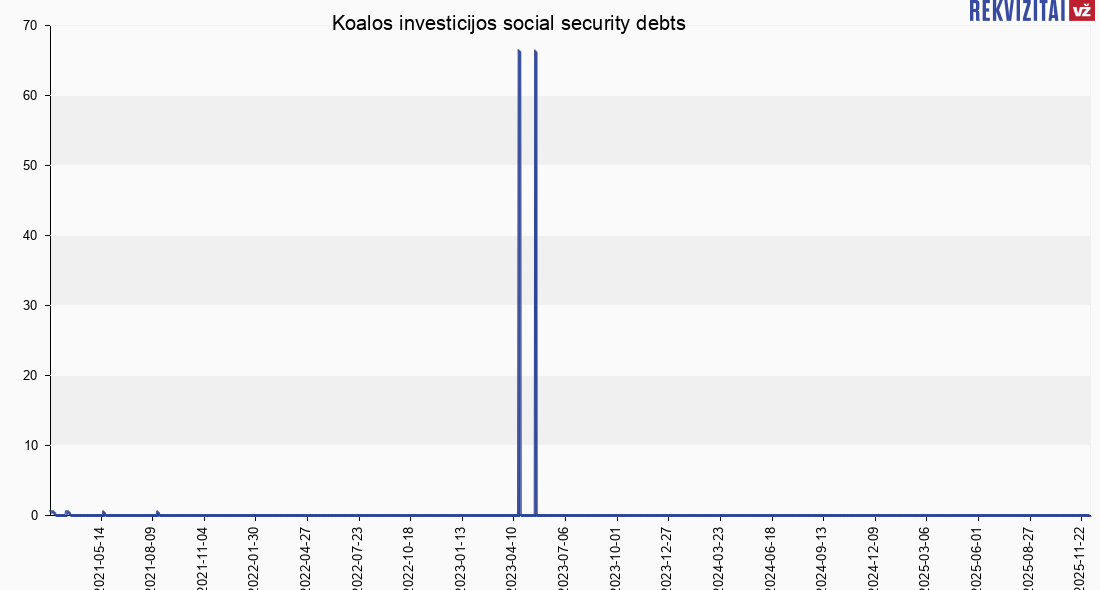Click the first tall spike's peak
Screen dimensions: 1100x590
pyautogui.click(x=519, y=50)
